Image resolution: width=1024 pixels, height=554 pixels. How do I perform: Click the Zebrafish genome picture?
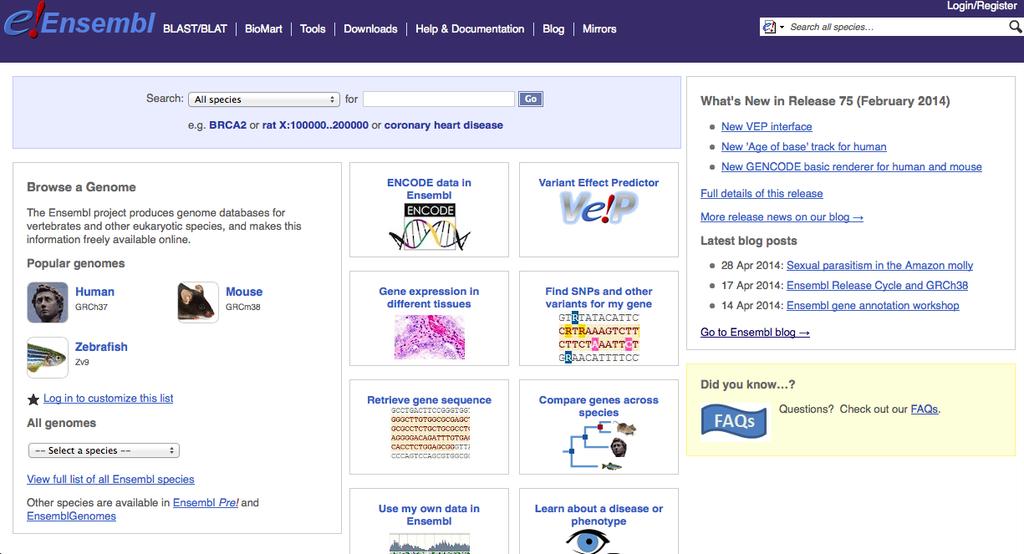(47, 357)
